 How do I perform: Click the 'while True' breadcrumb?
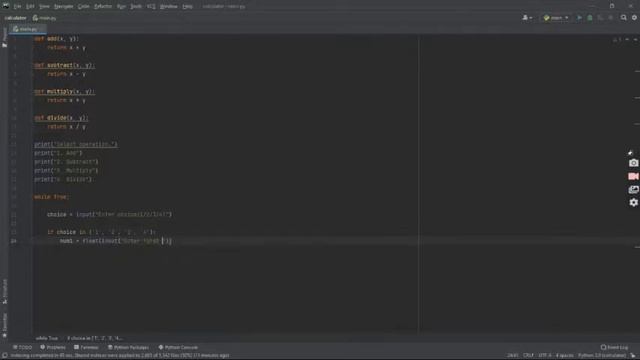(x=47, y=338)
